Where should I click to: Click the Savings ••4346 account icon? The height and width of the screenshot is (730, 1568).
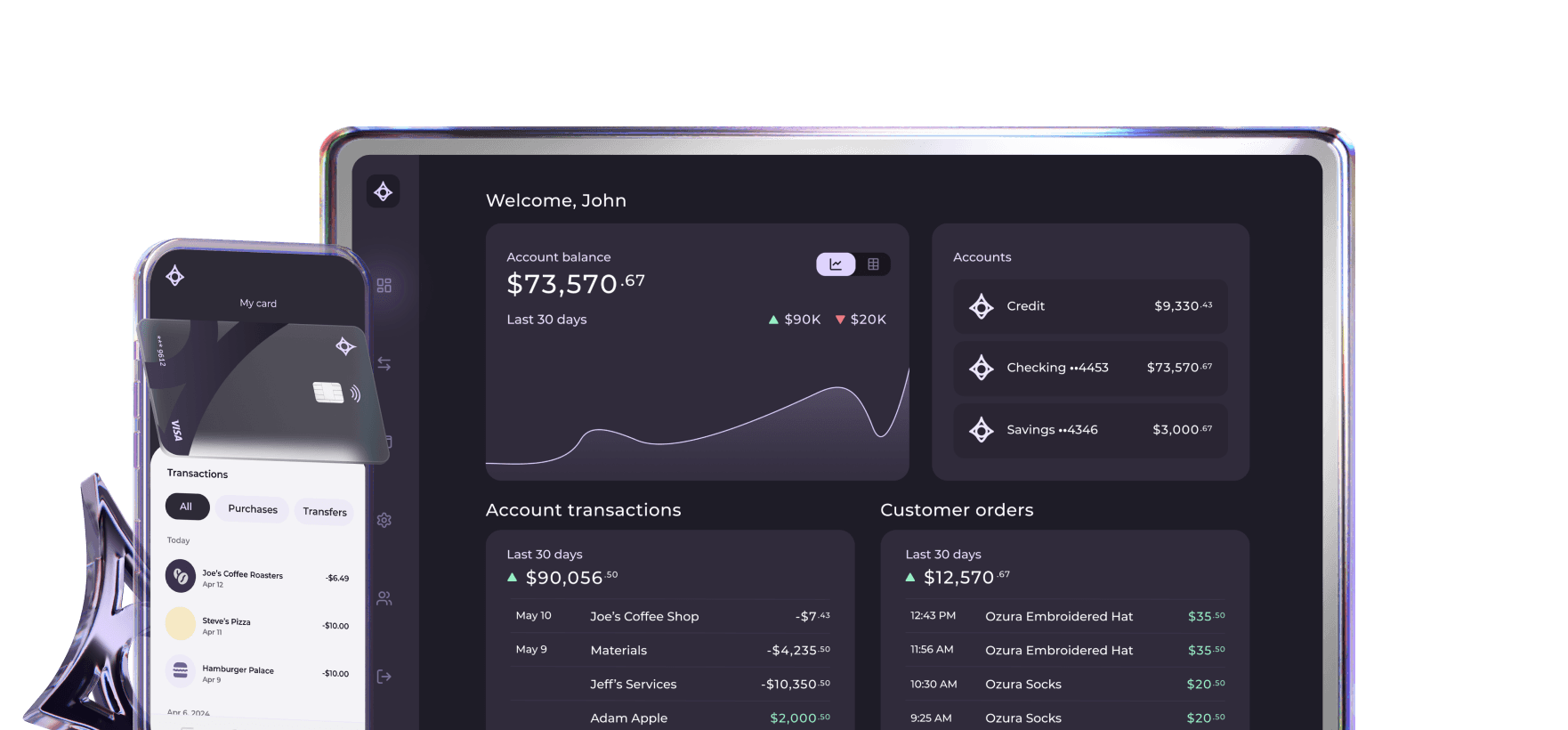coord(982,430)
